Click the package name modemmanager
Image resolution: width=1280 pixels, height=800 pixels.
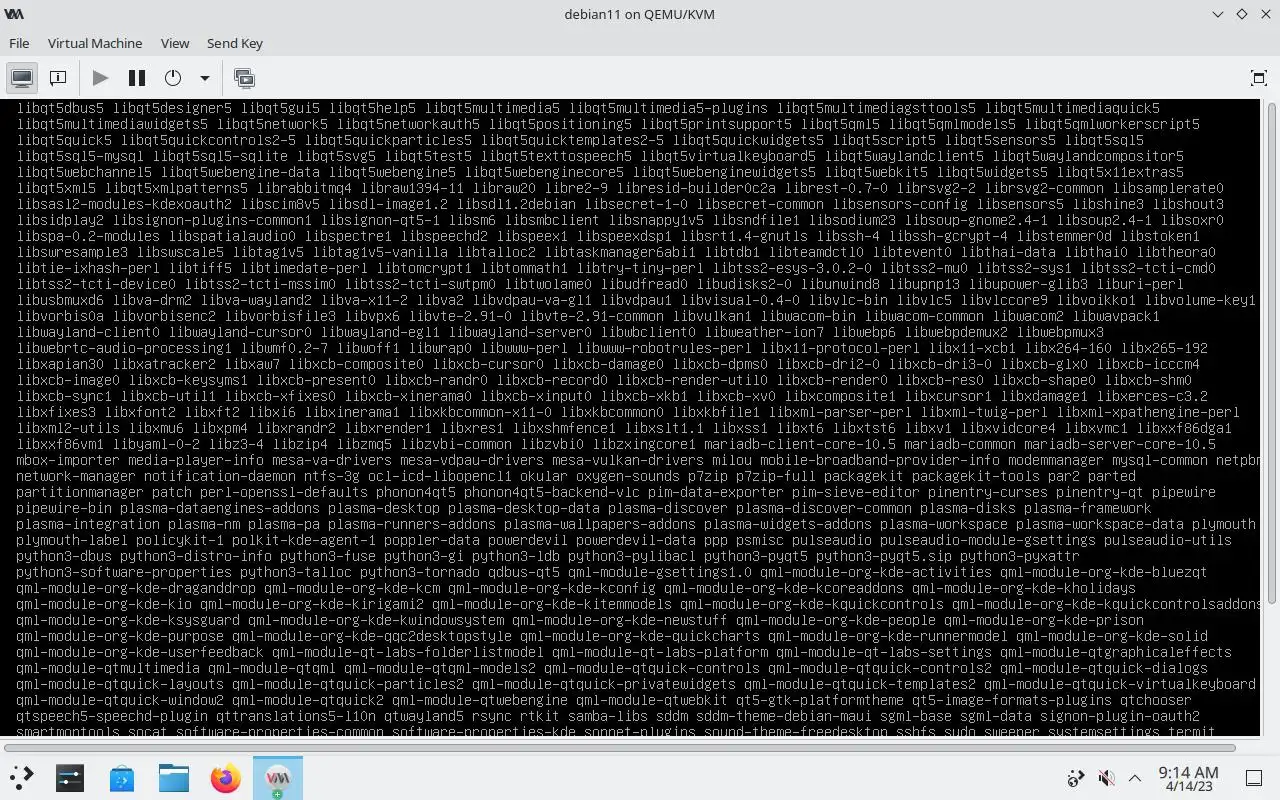coord(1056,460)
